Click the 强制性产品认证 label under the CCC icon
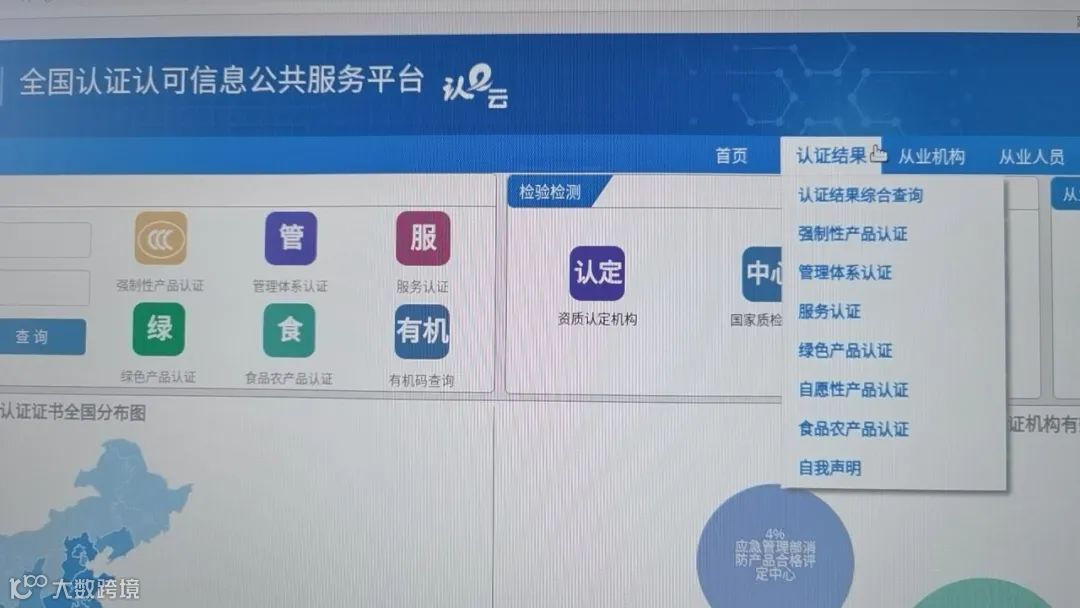1080x608 pixels. (160, 285)
